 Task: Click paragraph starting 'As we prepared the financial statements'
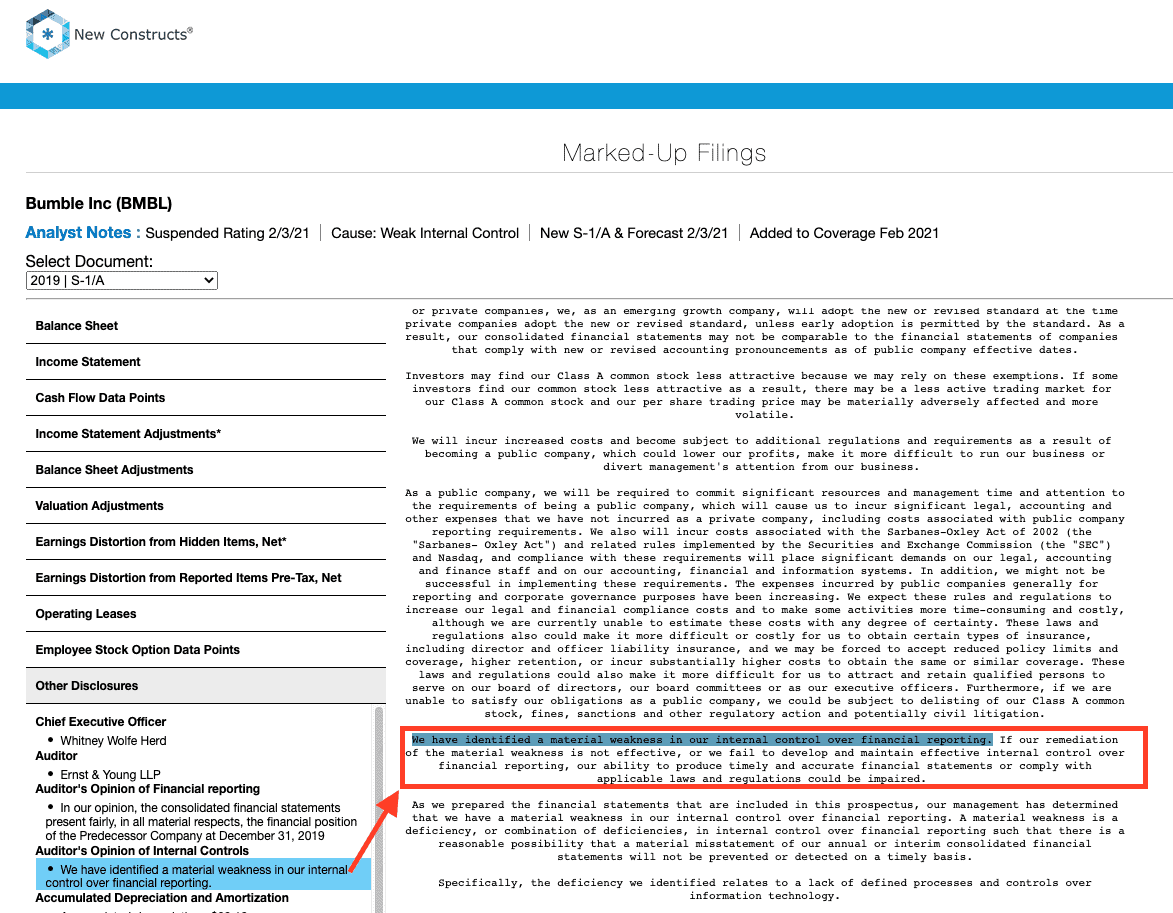click(x=764, y=831)
